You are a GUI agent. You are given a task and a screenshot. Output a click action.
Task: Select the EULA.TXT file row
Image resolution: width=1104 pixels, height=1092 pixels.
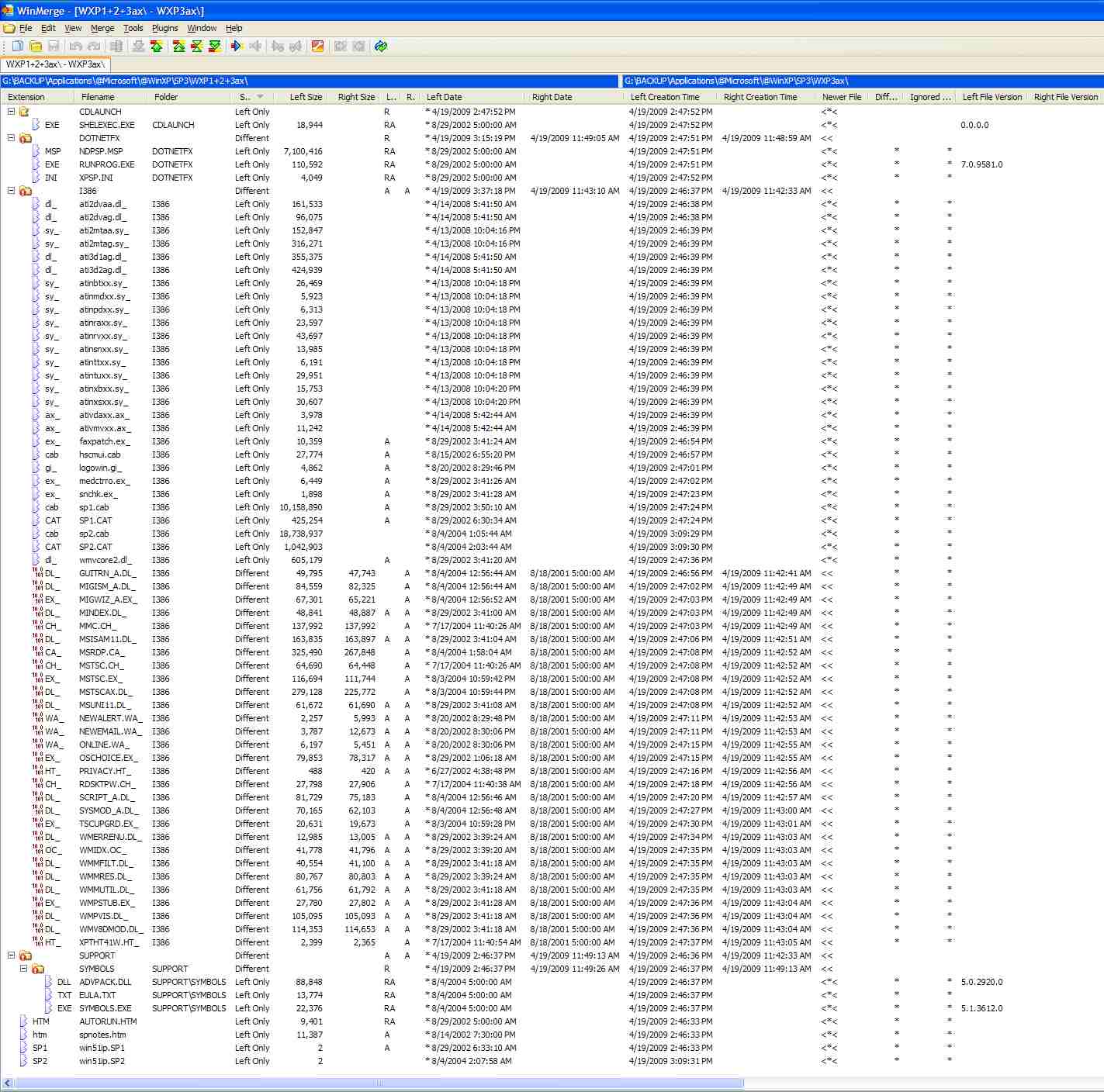coord(552,995)
